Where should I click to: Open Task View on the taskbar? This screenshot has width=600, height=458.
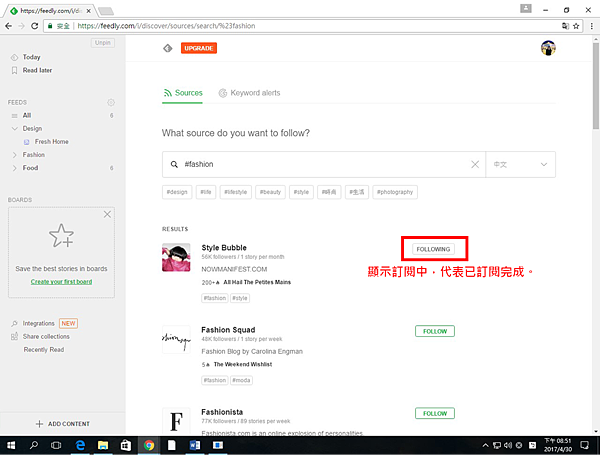coord(56,445)
